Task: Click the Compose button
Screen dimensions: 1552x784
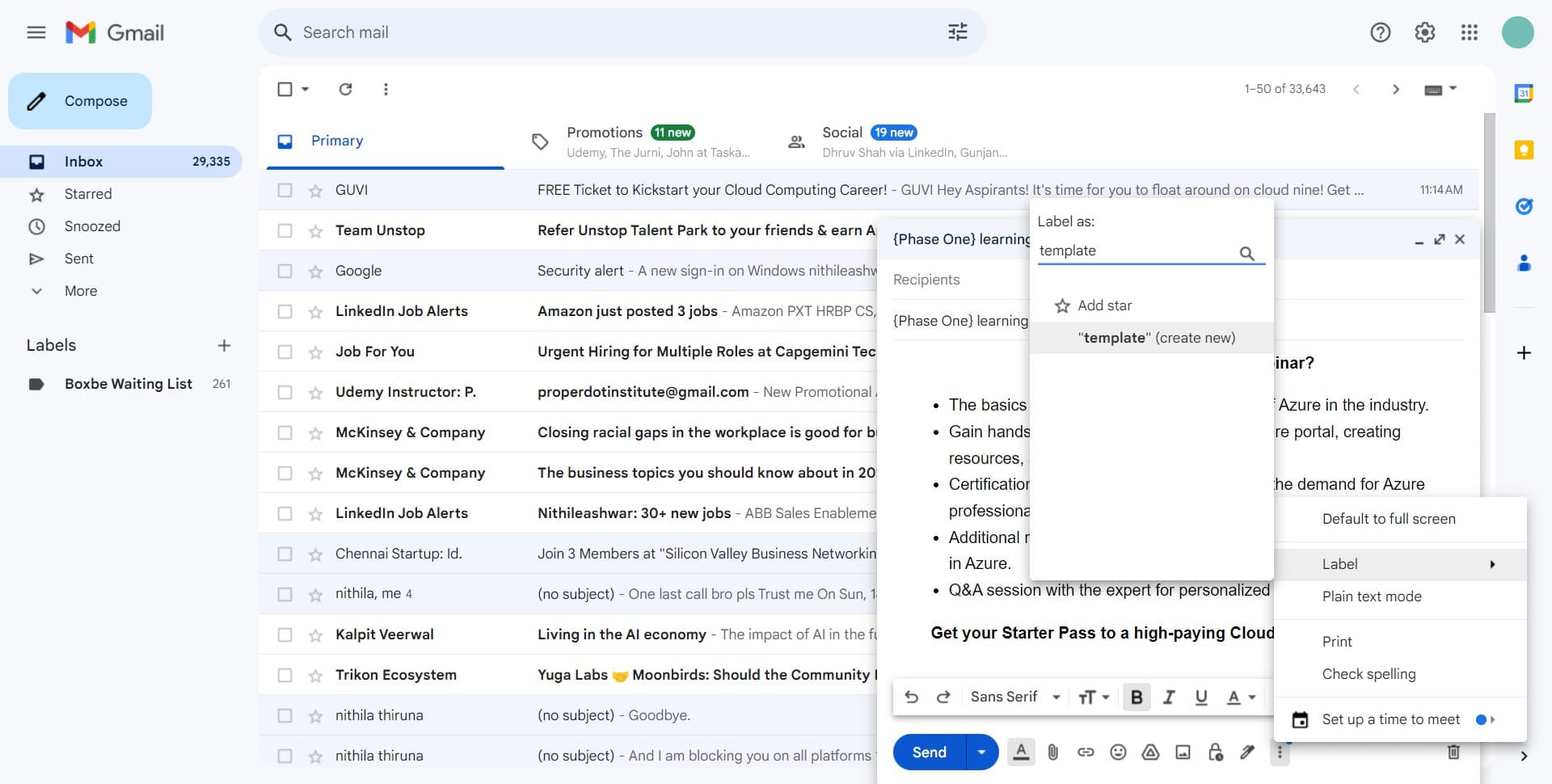Action: click(x=80, y=101)
